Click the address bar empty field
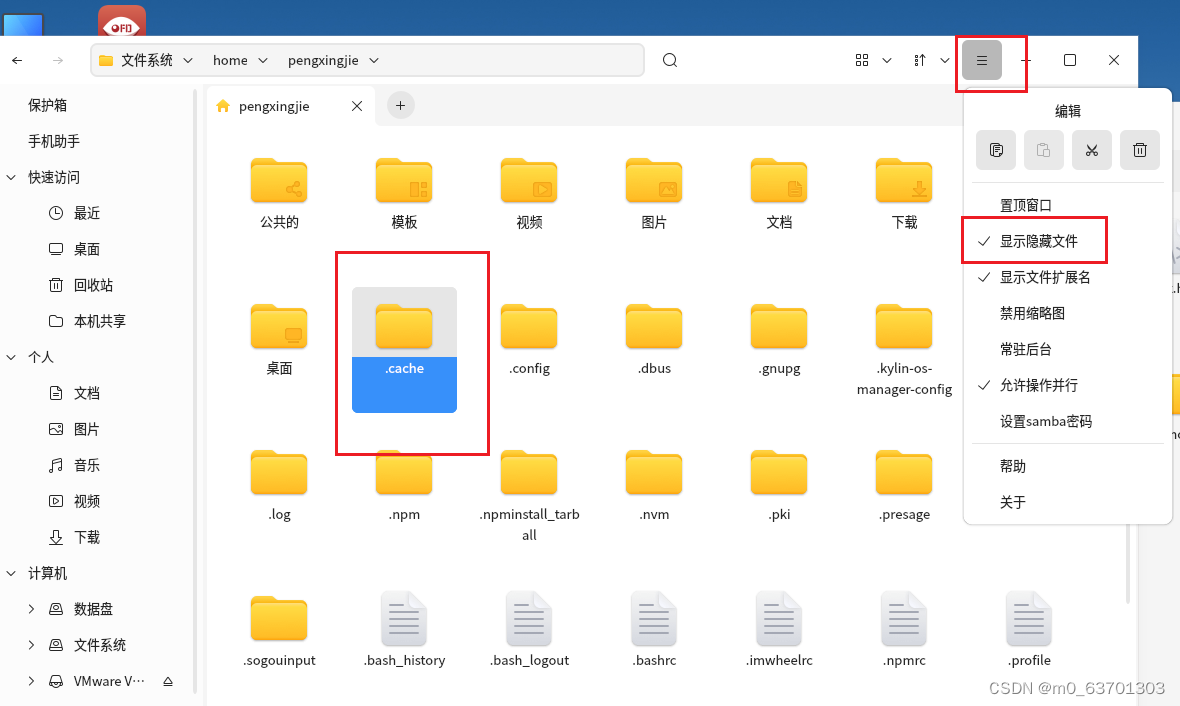Viewport: 1180px width, 706px height. 512,60
